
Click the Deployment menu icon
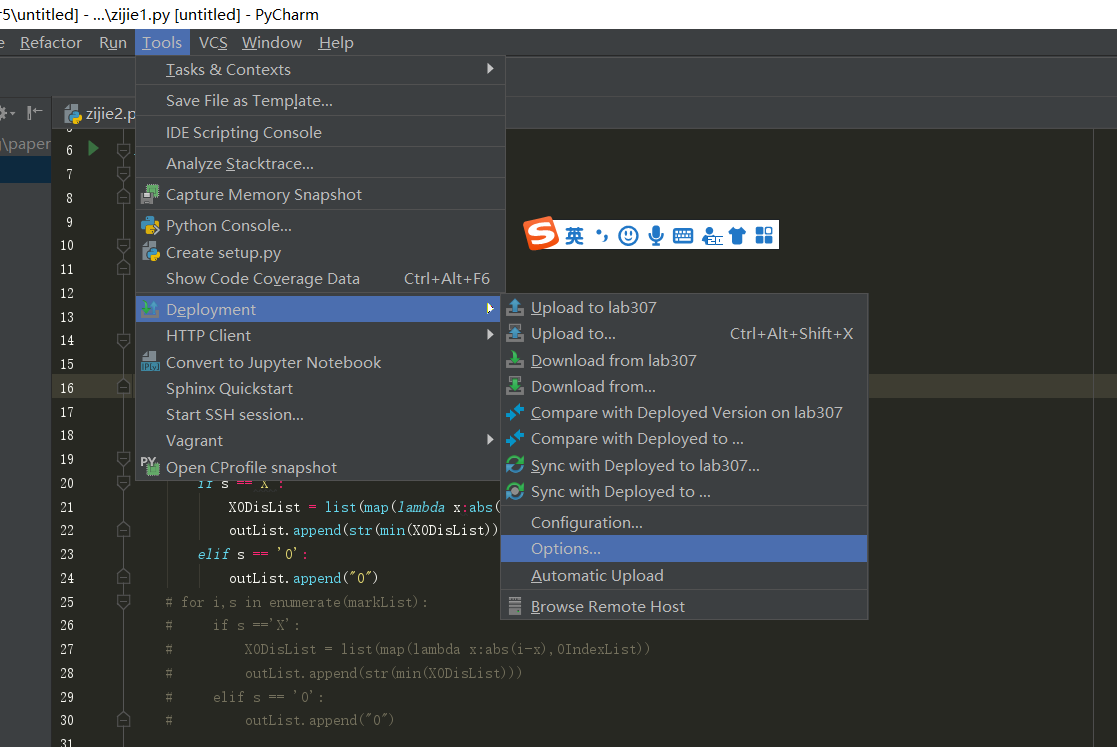pos(150,309)
